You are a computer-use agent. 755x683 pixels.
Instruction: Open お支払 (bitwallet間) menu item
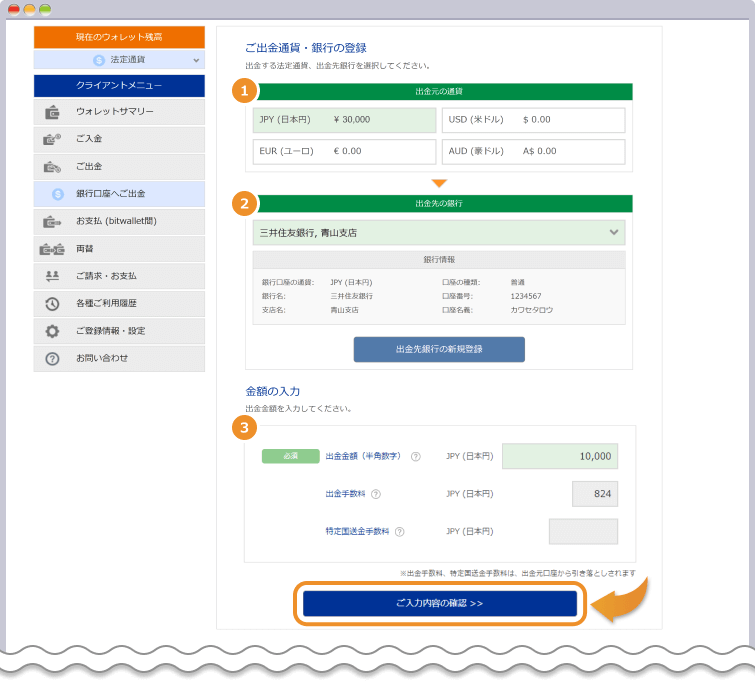coord(119,222)
